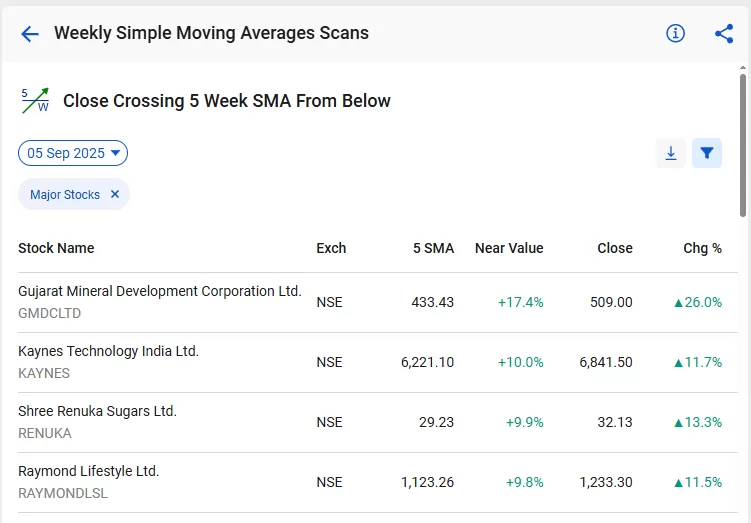Download the scan results

point(671,153)
